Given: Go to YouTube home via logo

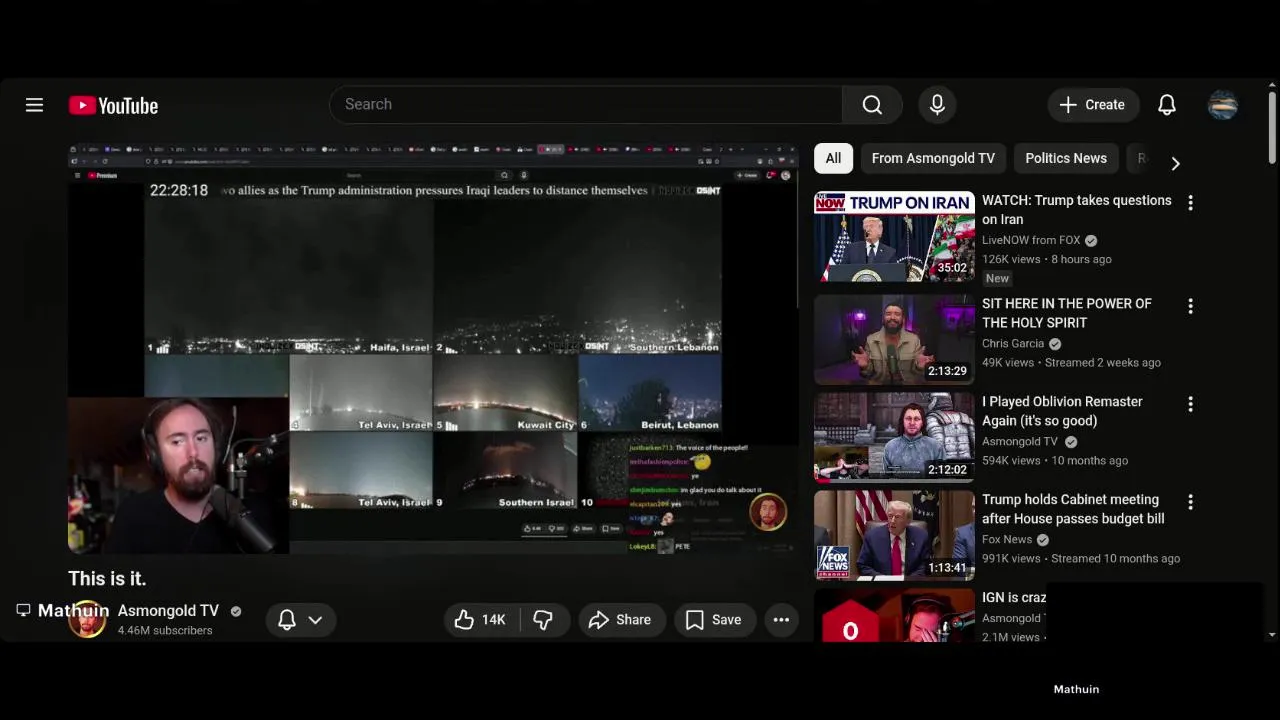Looking at the screenshot, I should (x=113, y=105).
